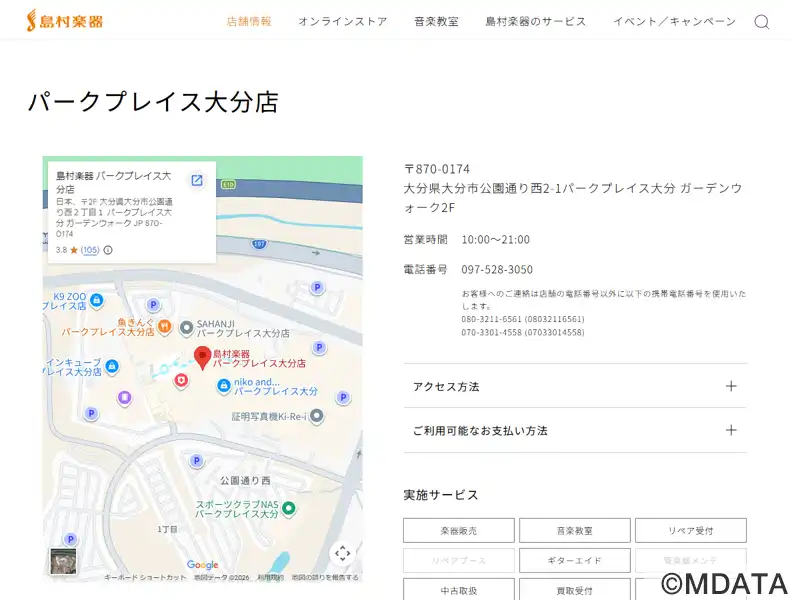This screenshot has width=800, height=600.
Task: Open the イベント／キャンペーン menu
Action: (x=674, y=21)
